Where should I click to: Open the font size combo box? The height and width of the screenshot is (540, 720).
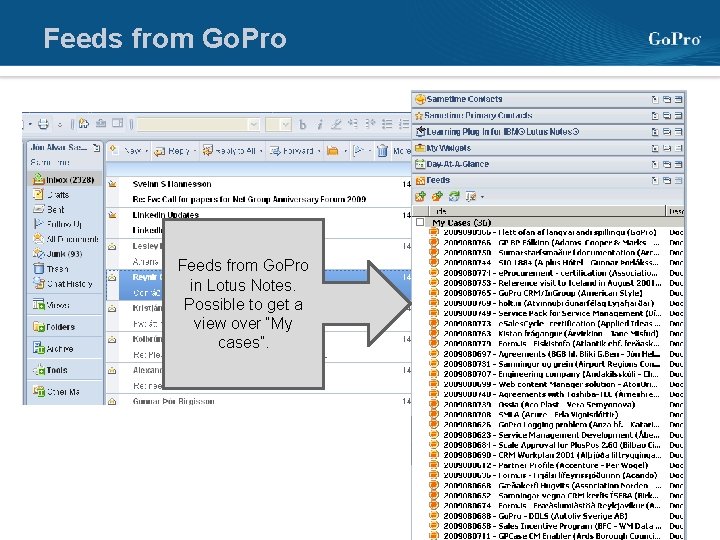[278, 124]
